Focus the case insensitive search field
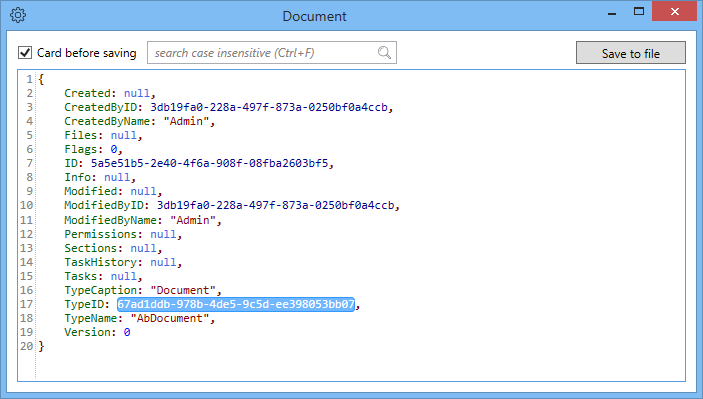 coord(272,52)
